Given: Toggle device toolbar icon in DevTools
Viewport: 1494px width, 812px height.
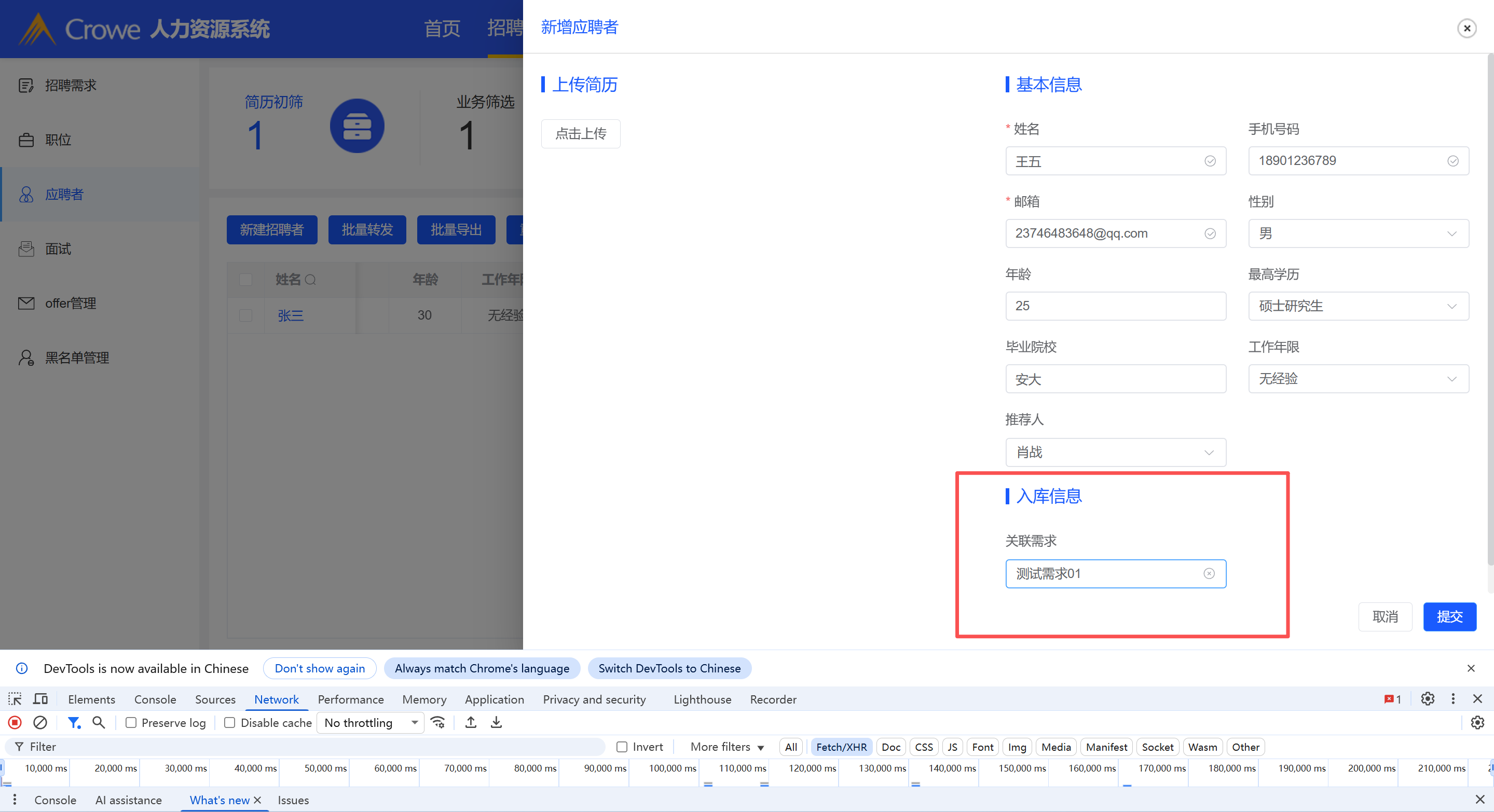Looking at the screenshot, I should point(40,699).
